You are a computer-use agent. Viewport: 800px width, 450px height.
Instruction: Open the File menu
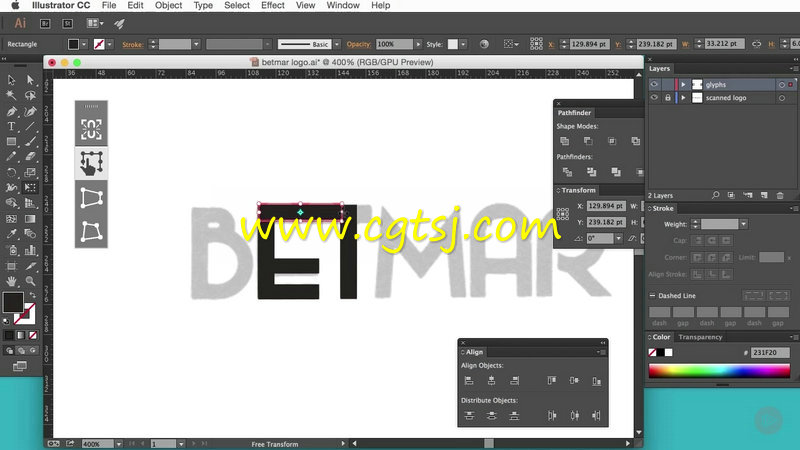[109, 5]
